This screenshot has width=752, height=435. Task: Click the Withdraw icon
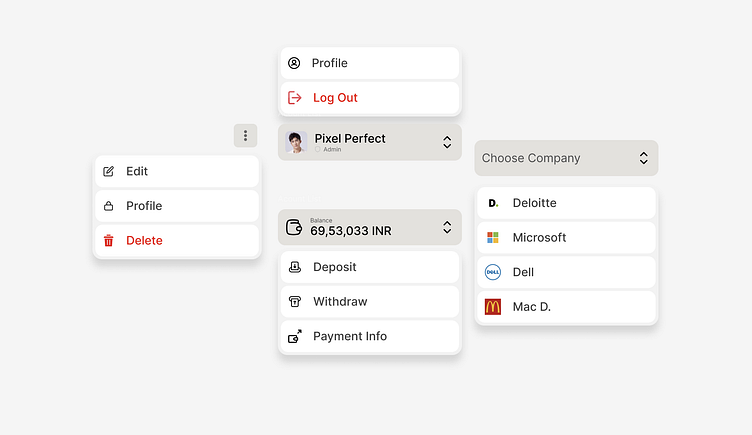point(294,302)
